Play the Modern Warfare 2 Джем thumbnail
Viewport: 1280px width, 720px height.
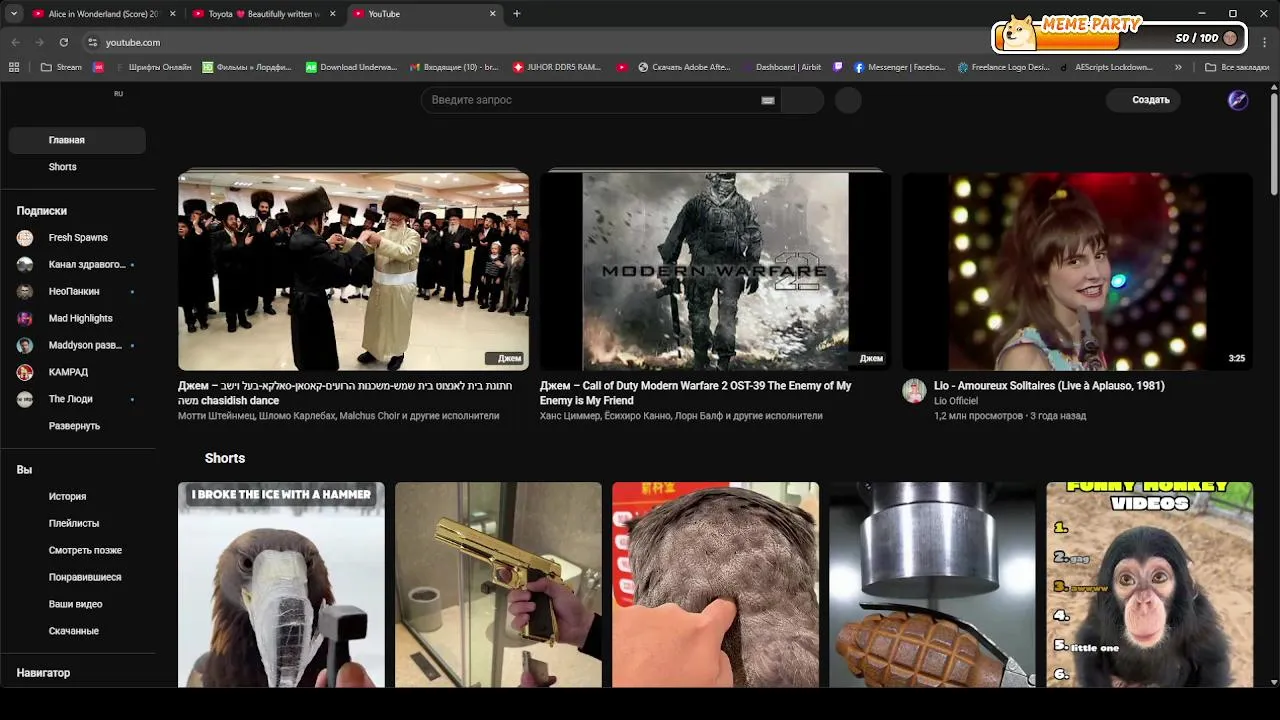pyautogui.click(x=715, y=271)
